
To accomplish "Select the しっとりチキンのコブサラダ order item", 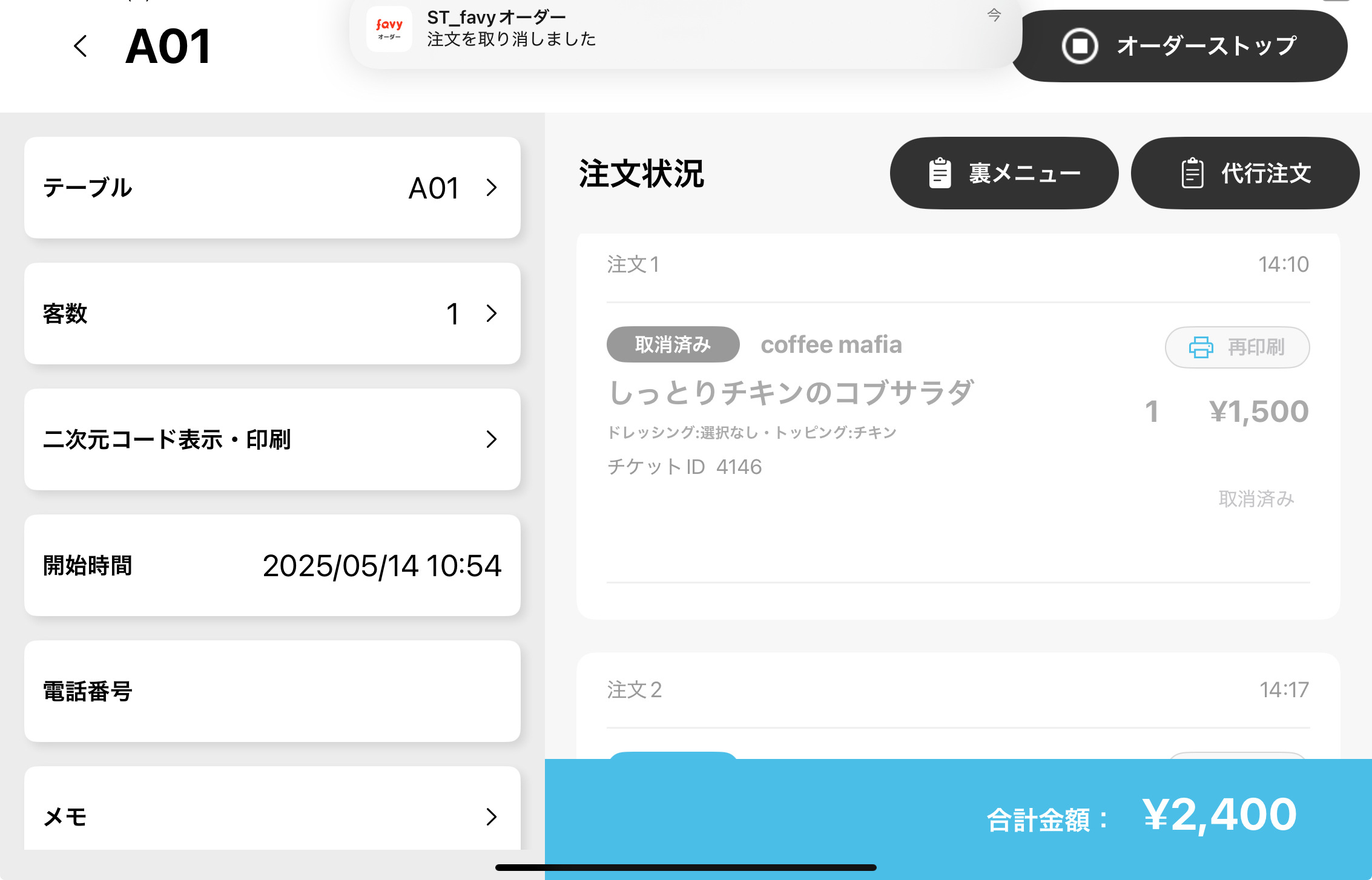I will (x=791, y=393).
